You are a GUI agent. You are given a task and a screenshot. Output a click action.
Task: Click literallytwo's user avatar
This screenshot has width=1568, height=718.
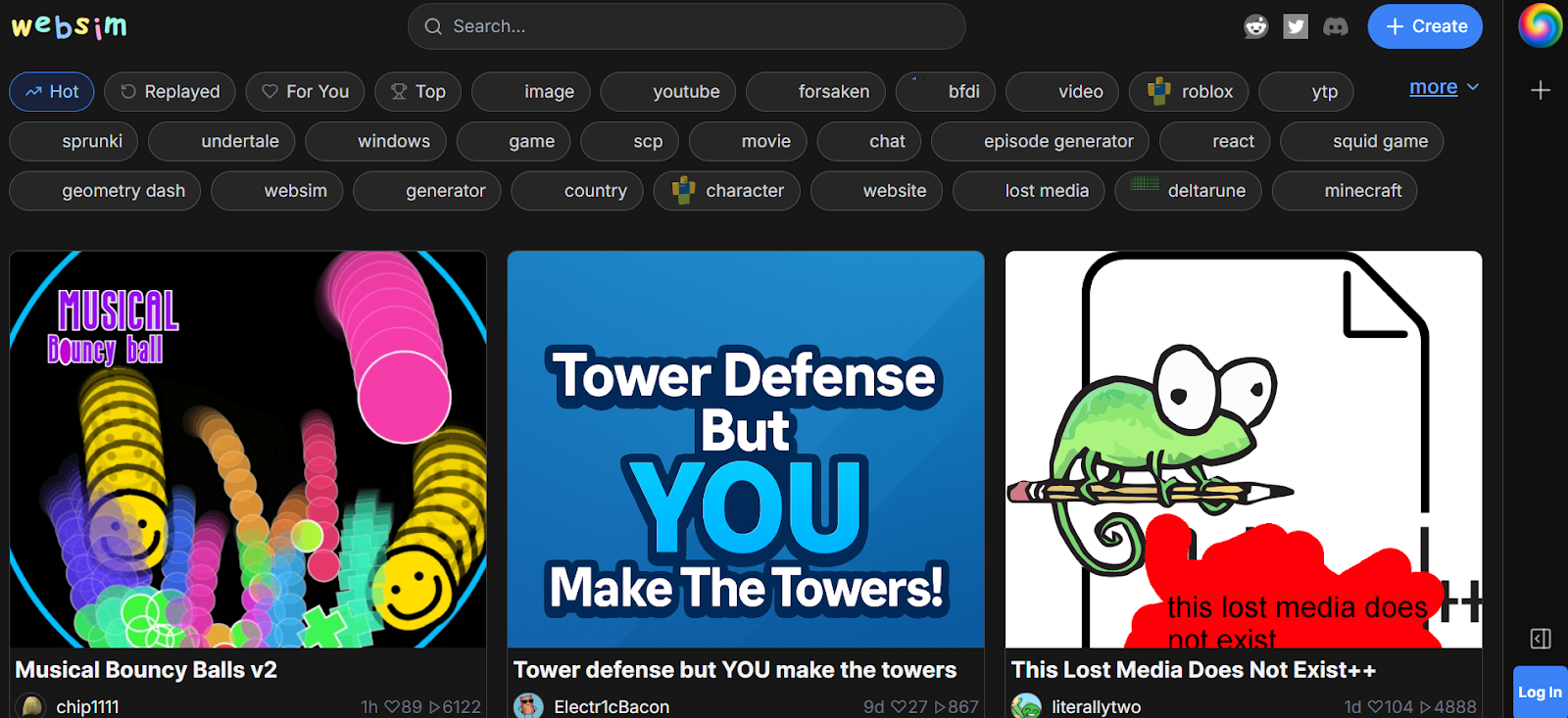(x=1026, y=706)
